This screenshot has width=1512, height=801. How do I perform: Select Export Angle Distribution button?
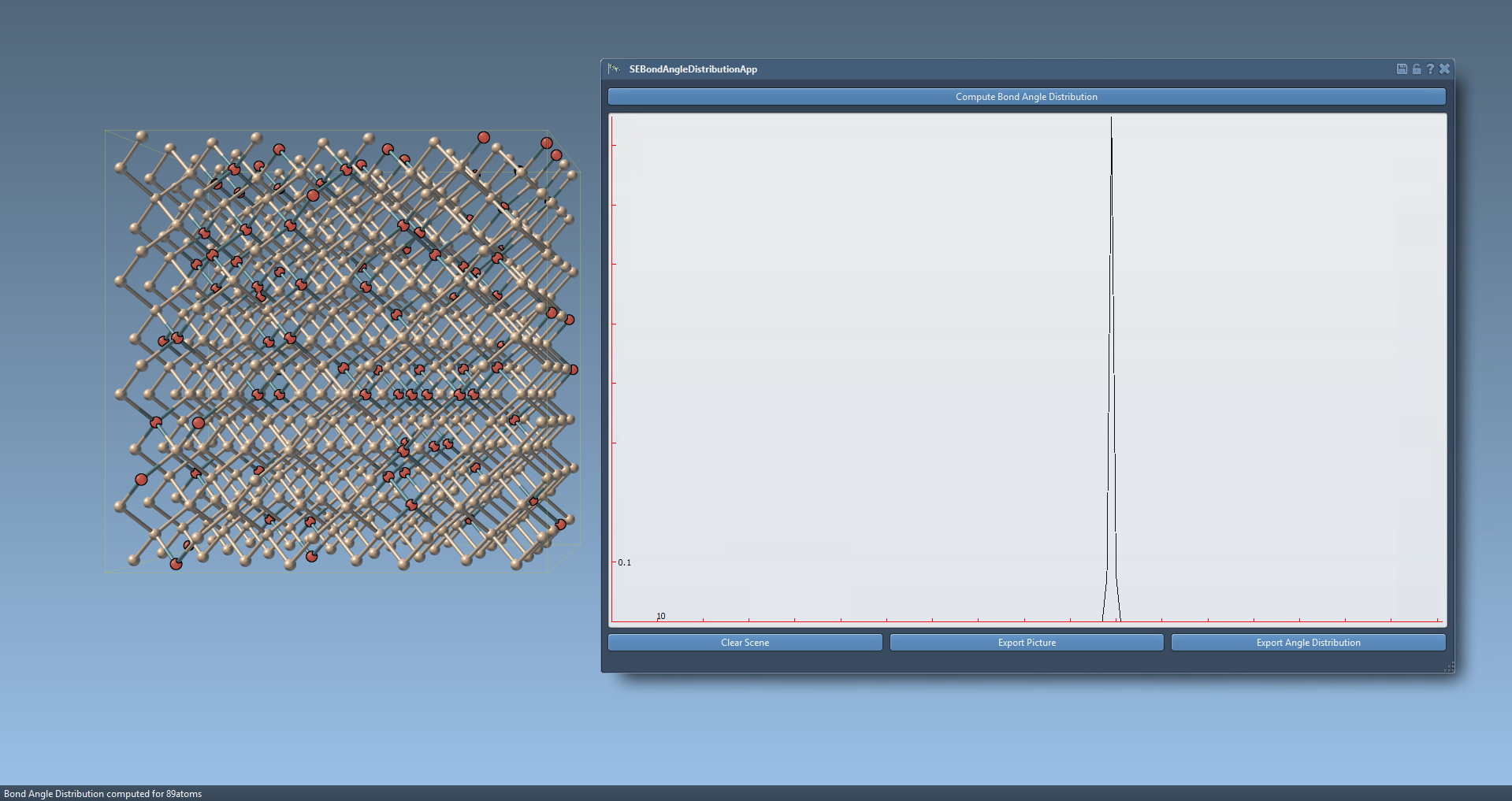[1308, 643]
